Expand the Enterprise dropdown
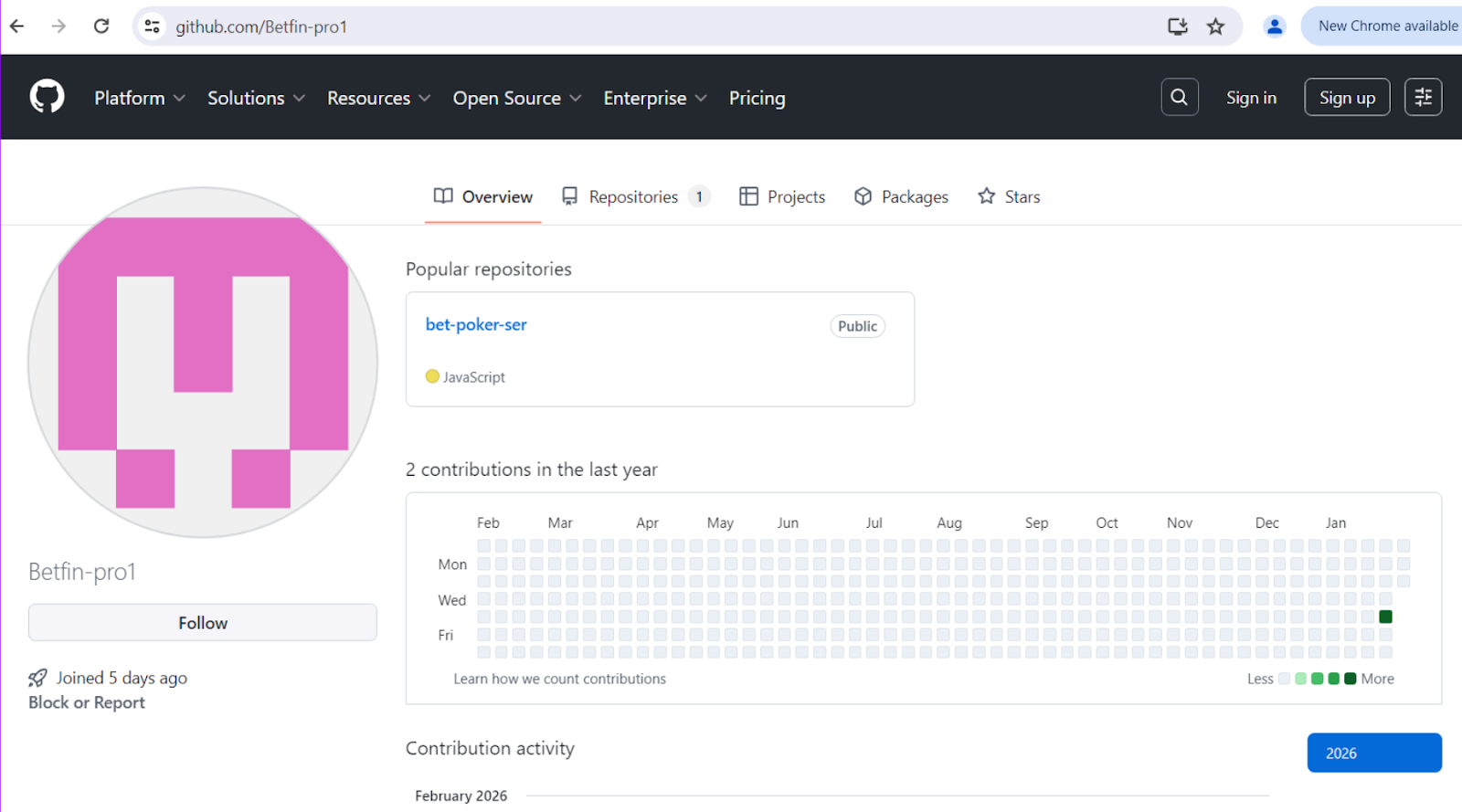1462x812 pixels. click(x=655, y=98)
